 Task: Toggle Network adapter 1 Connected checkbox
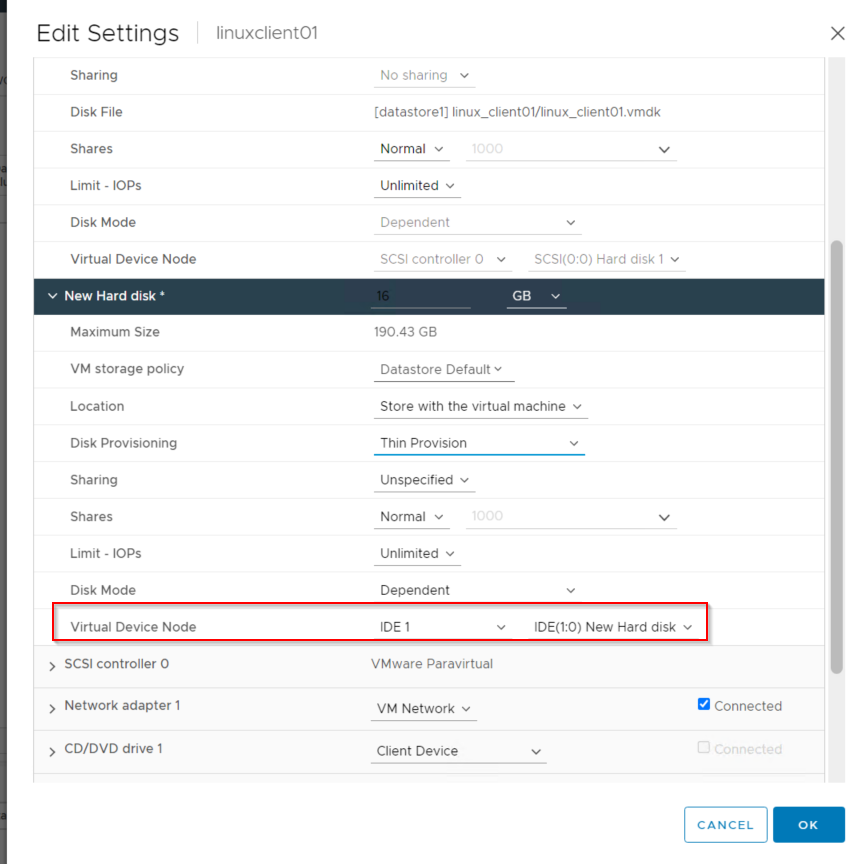[x=704, y=705]
